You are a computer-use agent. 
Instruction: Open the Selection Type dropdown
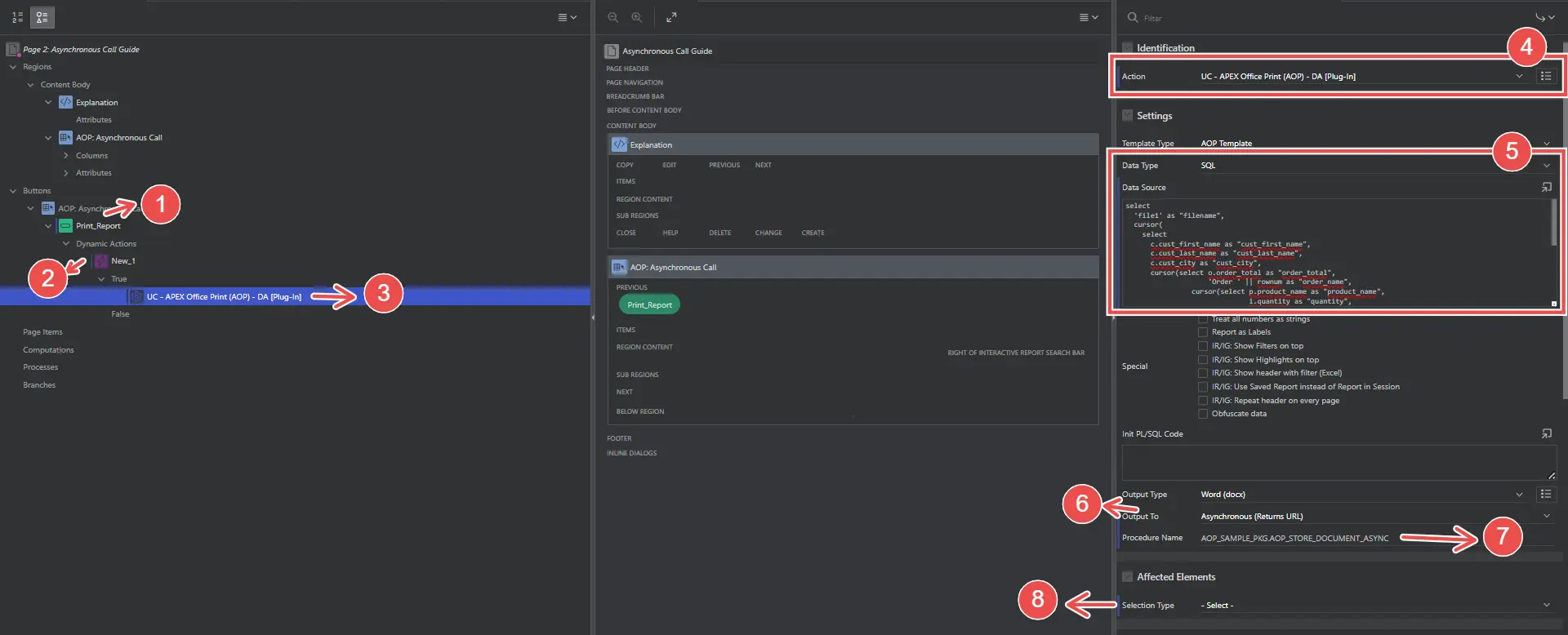click(1376, 605)
